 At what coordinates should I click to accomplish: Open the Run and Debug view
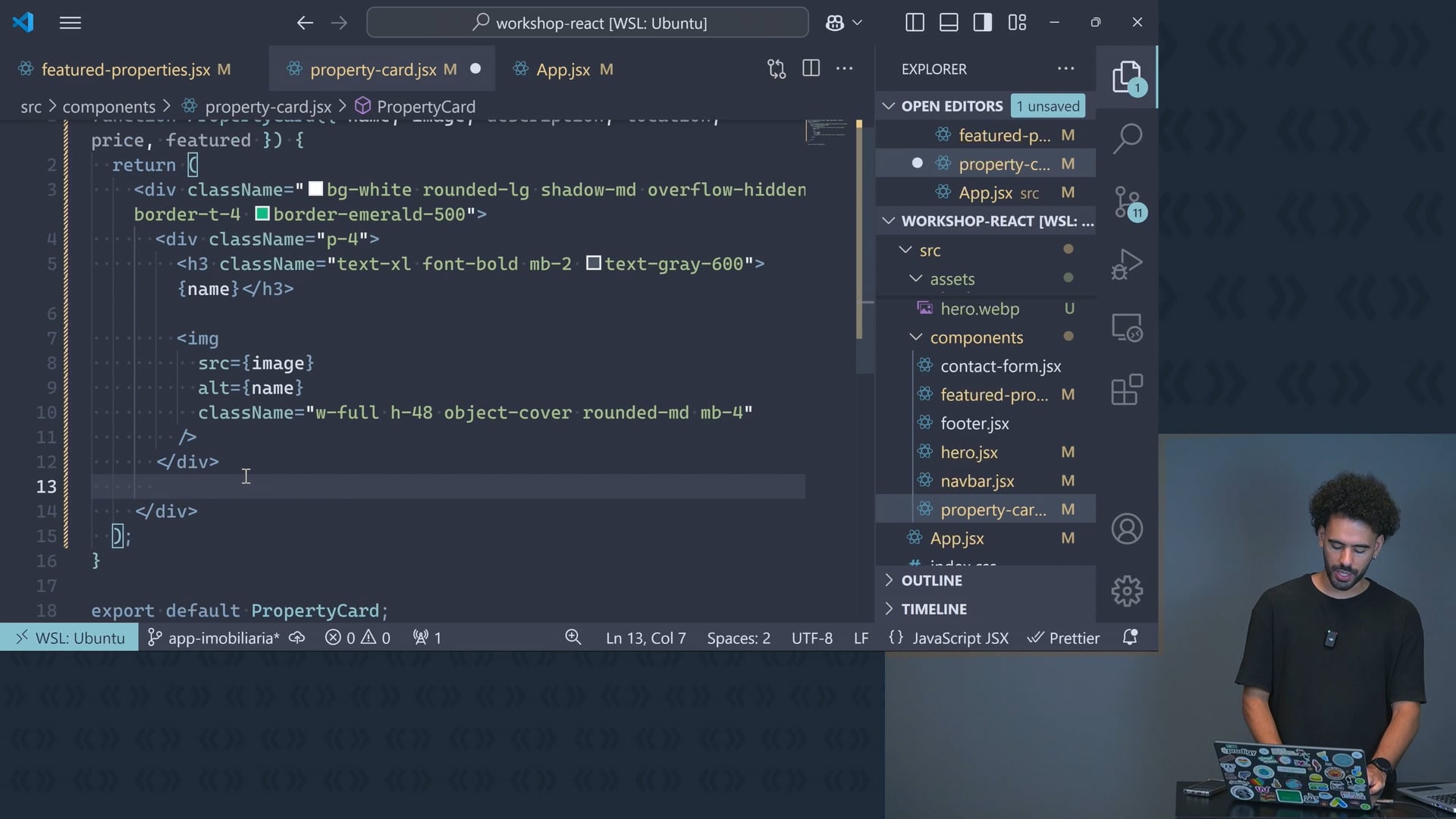tap(1127, 265)
